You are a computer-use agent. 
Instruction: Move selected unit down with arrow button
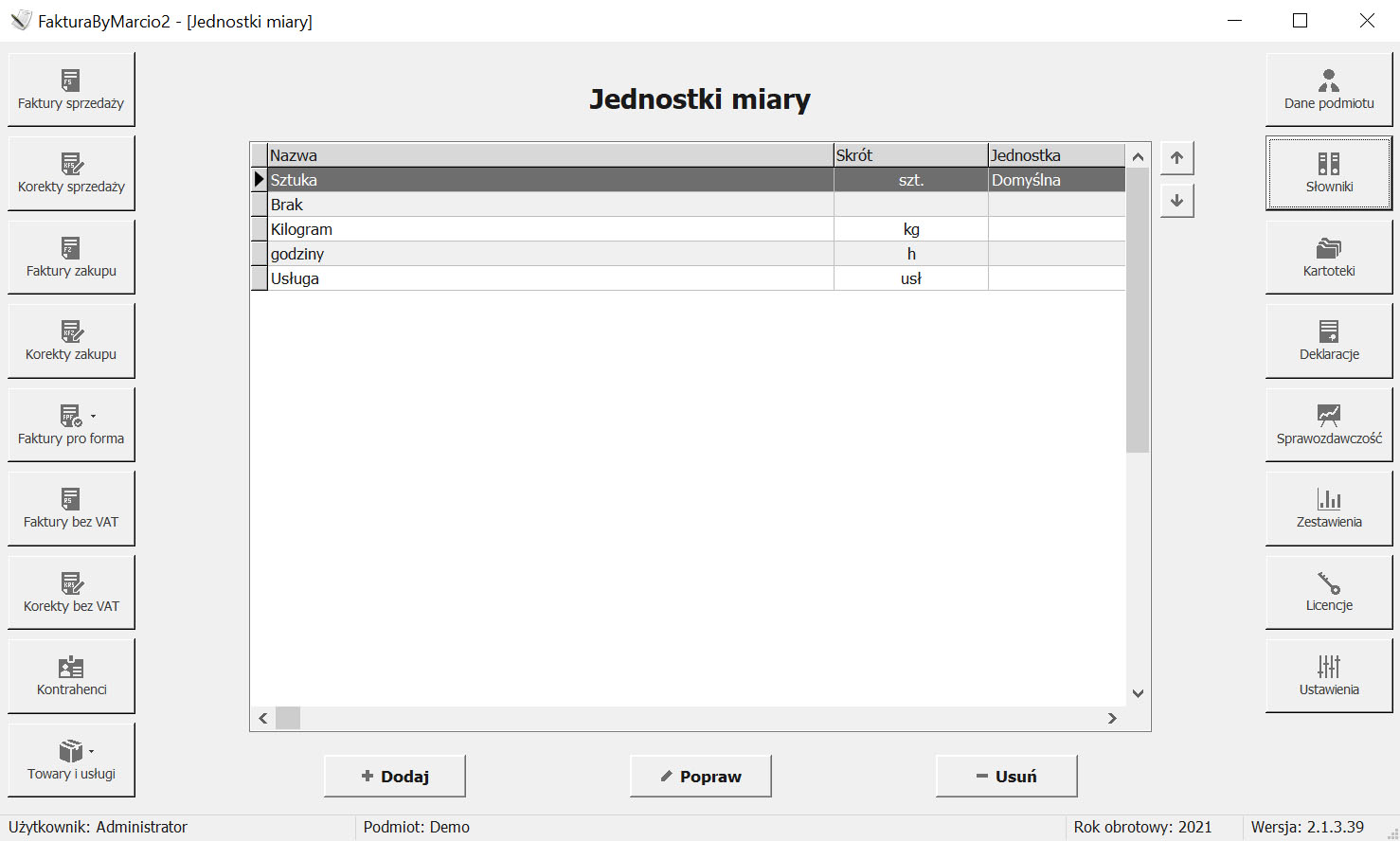coord(1176,201)
